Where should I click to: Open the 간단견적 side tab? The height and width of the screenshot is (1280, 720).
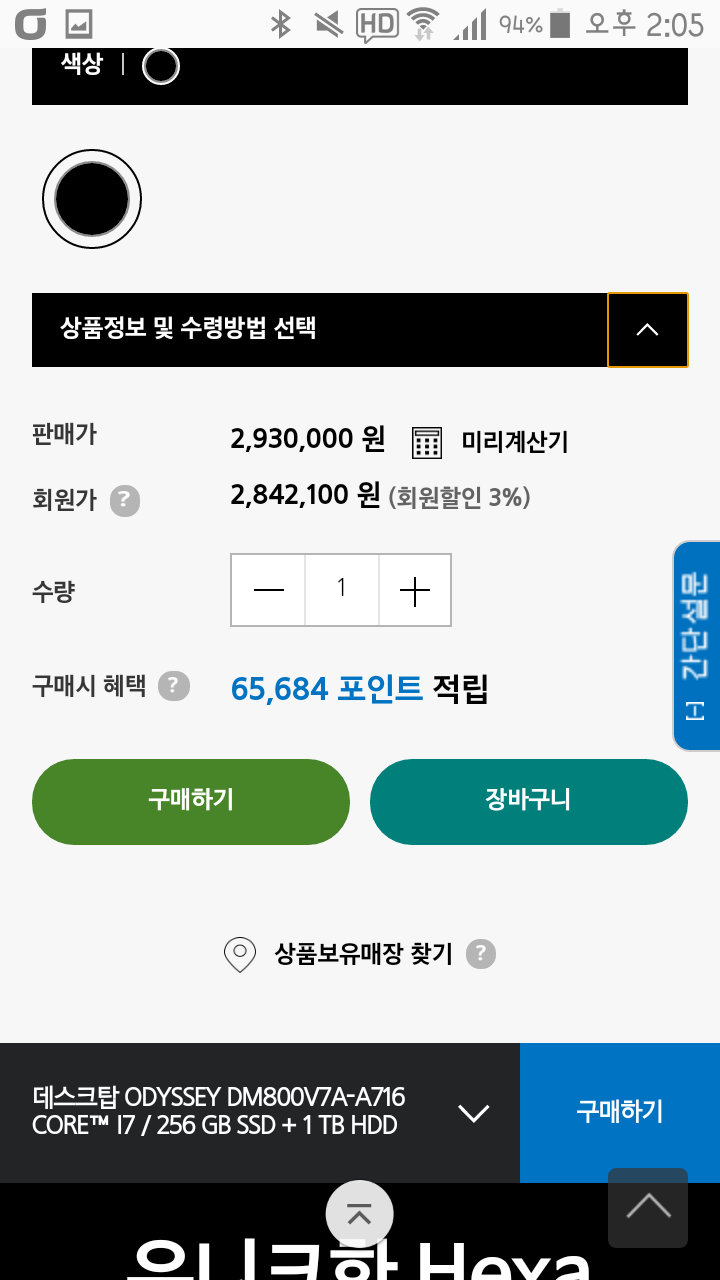[x=696, y=646]
